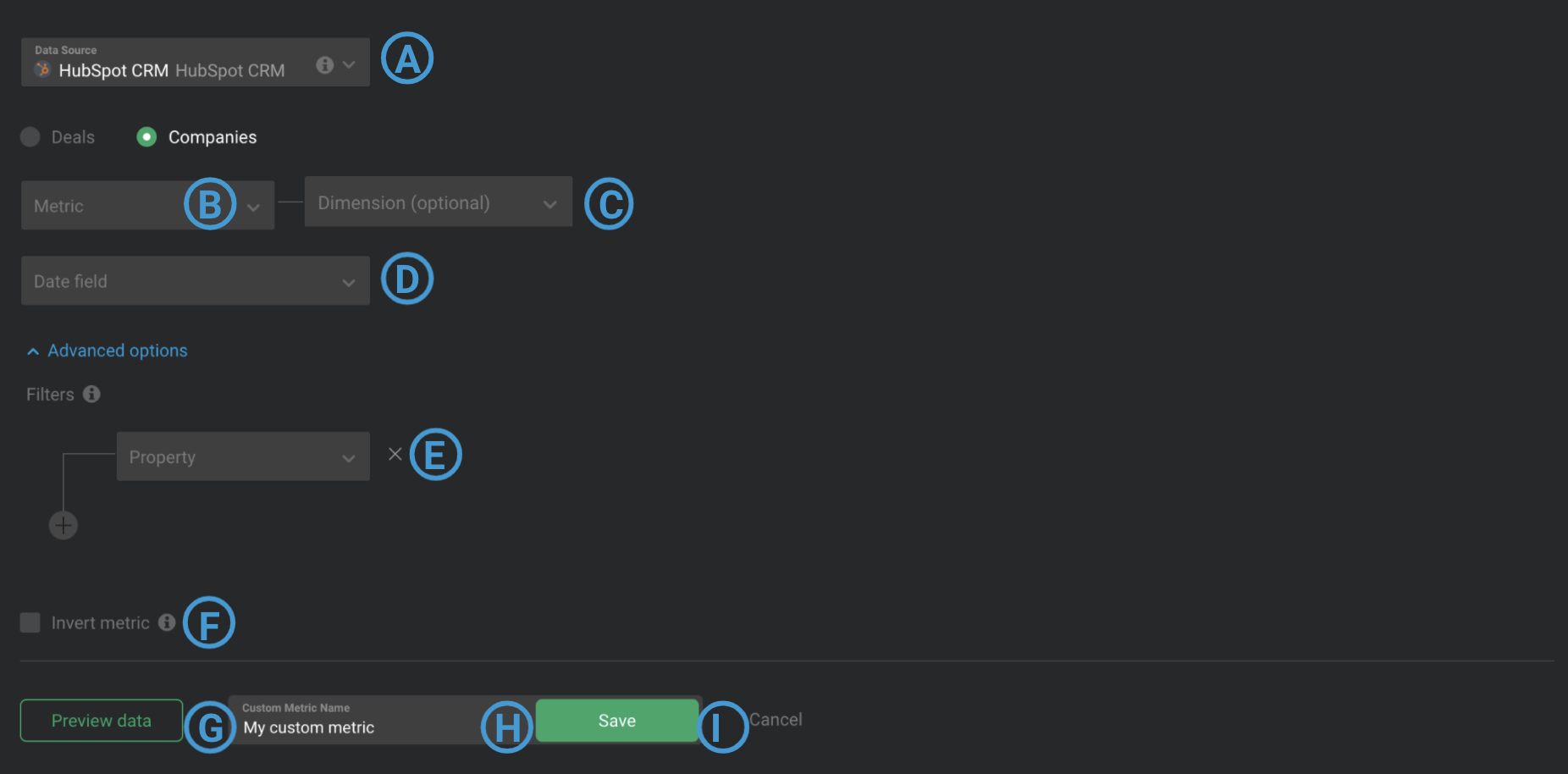The width and height of the screenshot is (1568, 774).
Task: Open the Property filter dropdown
Action: coord(243,456)
